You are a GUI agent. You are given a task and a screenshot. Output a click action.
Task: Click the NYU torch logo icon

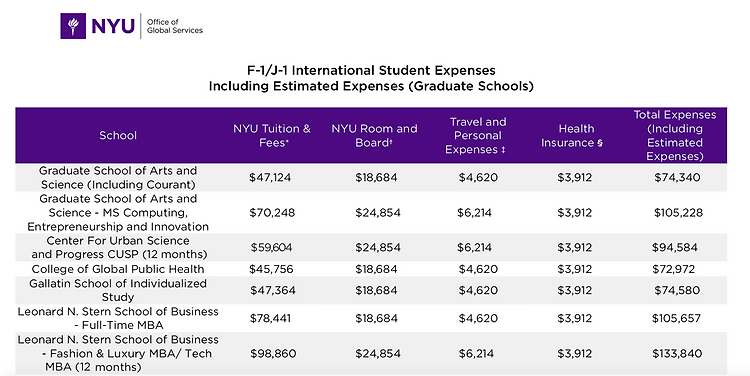tap(73, 26)
